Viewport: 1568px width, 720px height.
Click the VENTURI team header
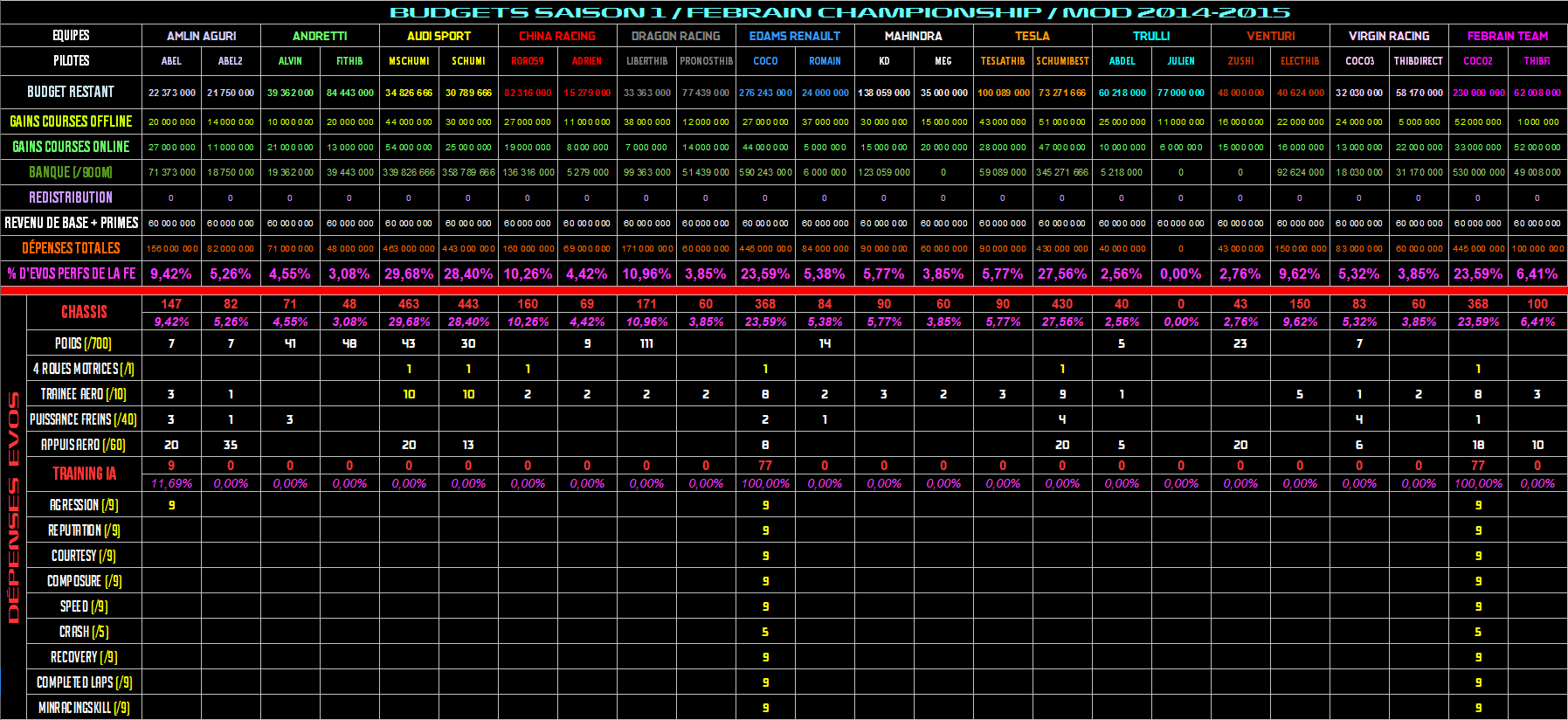(1270, 36)
